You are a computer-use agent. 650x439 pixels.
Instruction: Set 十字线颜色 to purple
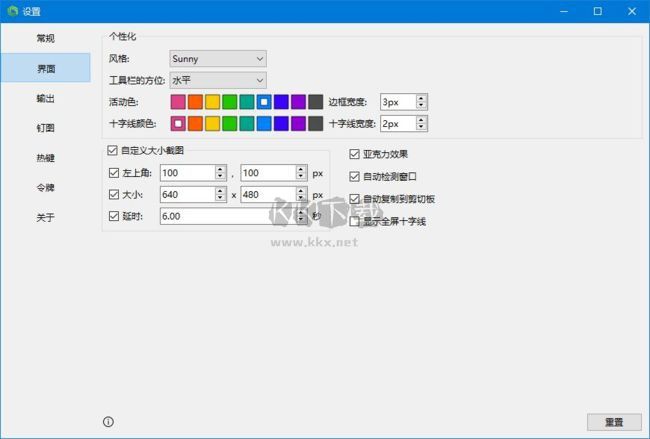(298, 124)
